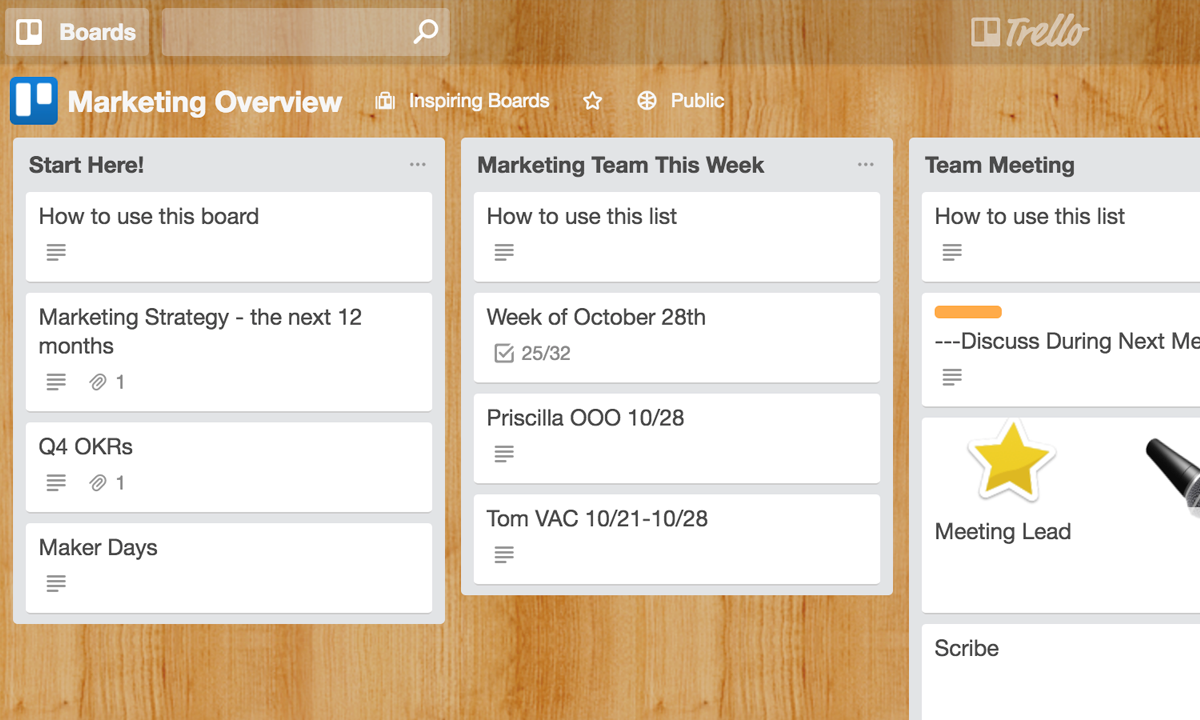Click the Public globe icon

point(648,100)
